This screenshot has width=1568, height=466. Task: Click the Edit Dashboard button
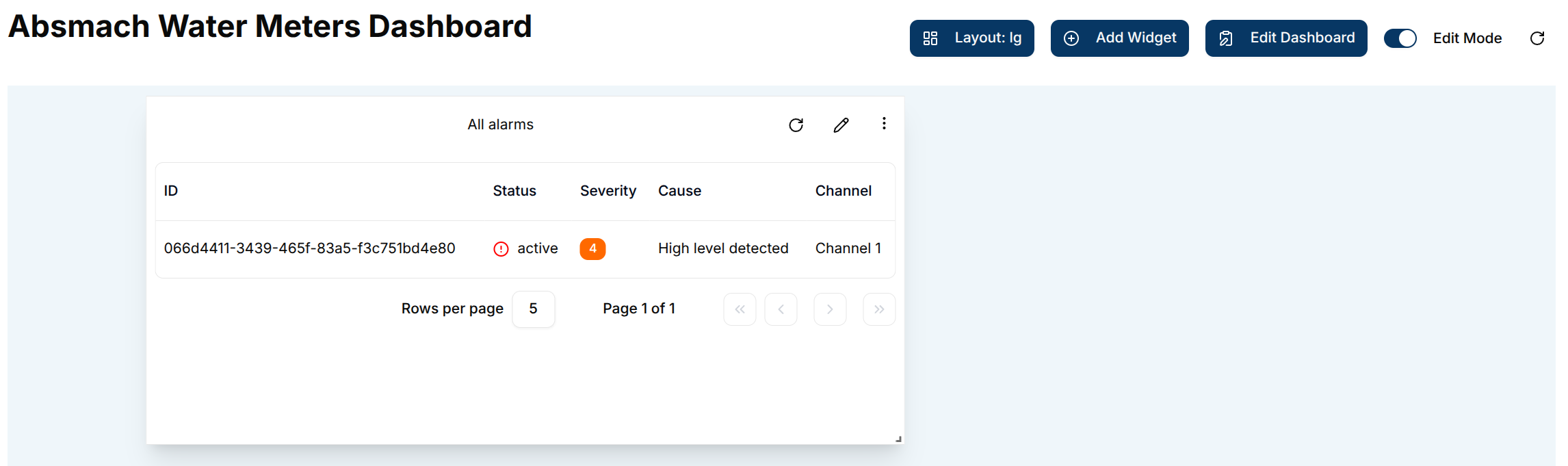point(1285,38)
